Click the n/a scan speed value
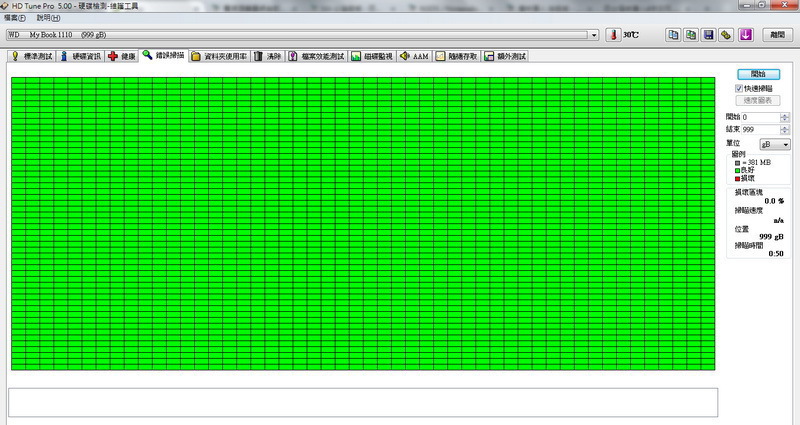 pos(779,220)
